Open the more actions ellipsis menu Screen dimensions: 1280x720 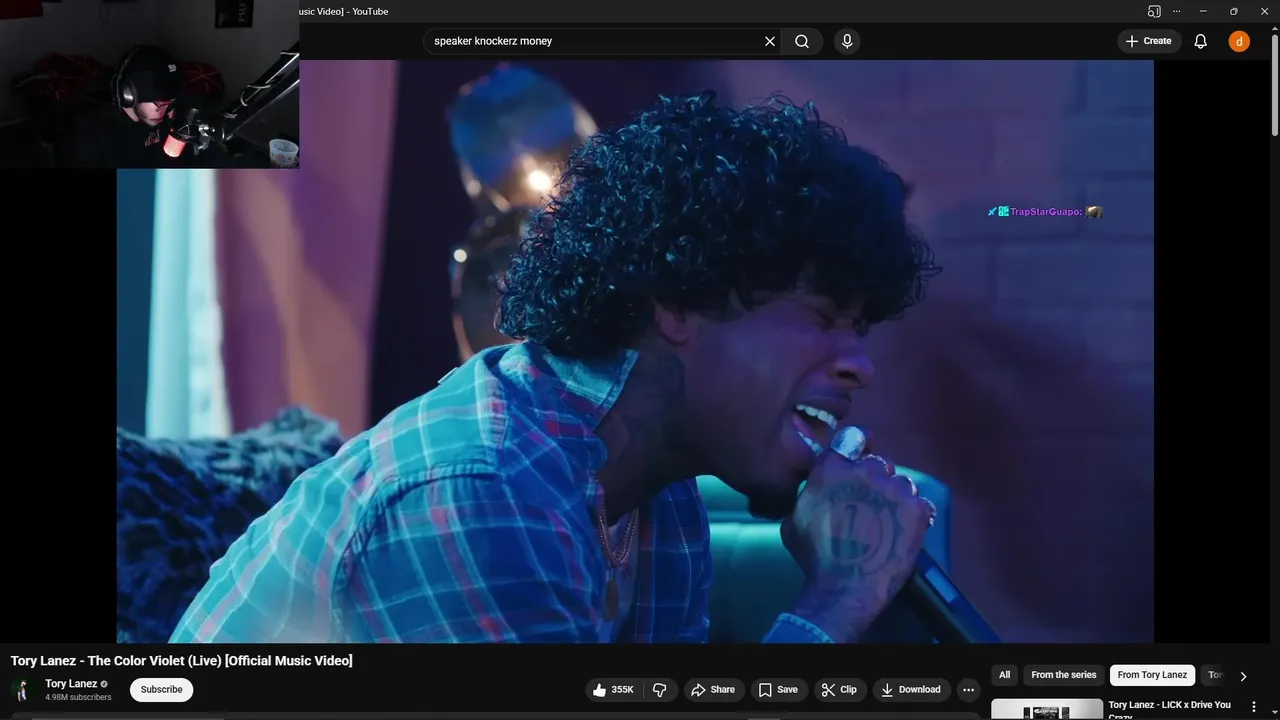(x=968, y=690)
